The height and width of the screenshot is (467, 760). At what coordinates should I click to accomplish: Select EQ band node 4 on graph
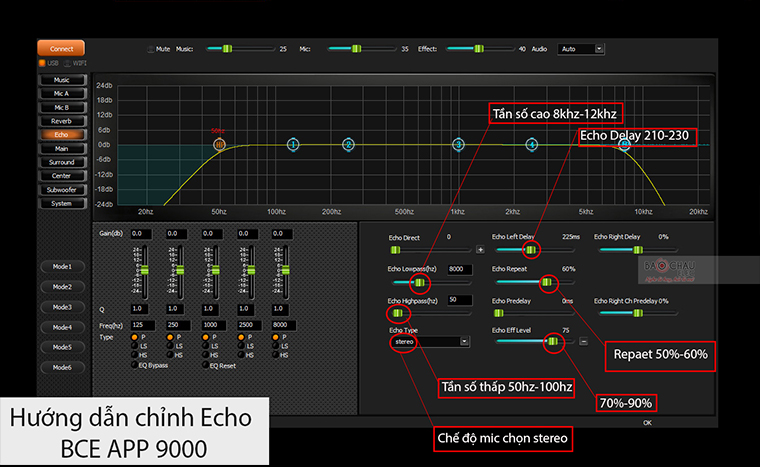pyautogui.click(x=532, y=145)
